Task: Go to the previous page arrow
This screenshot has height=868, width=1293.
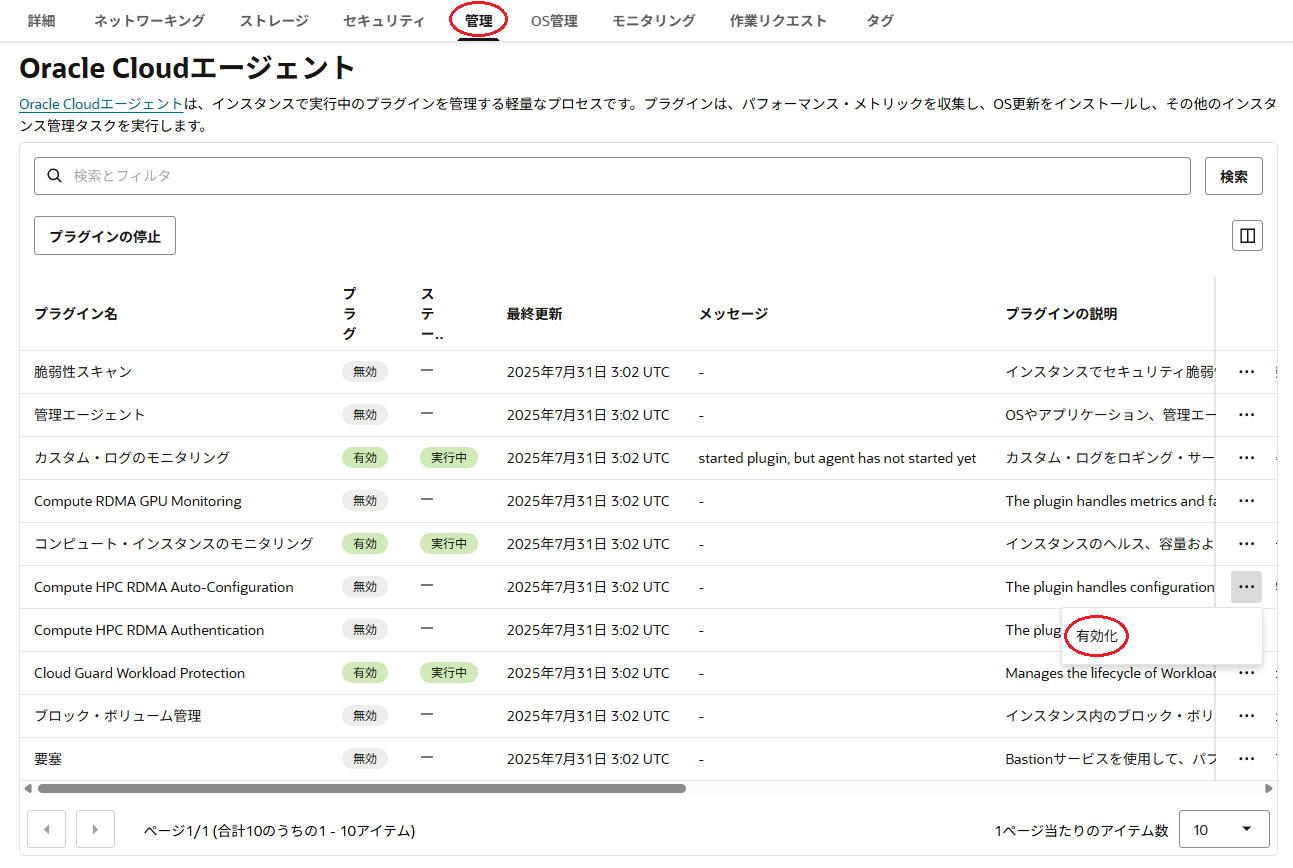Action: tap(47, 829)
